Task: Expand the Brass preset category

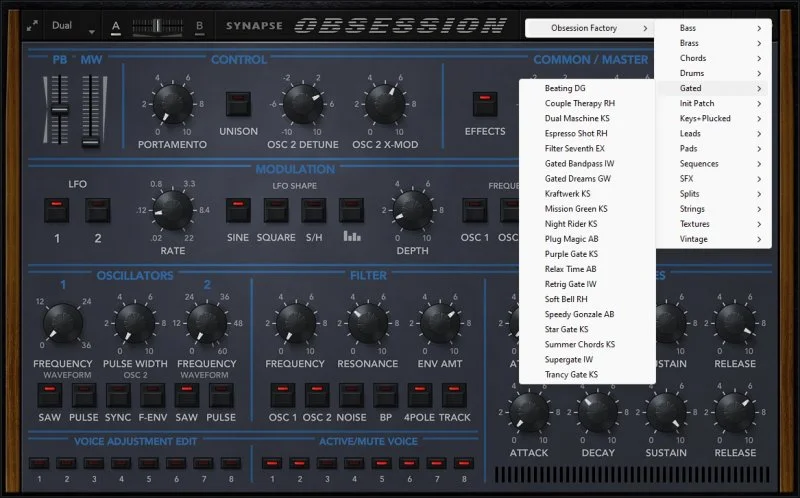Action: pyautogui.click(x=713, y=43)
